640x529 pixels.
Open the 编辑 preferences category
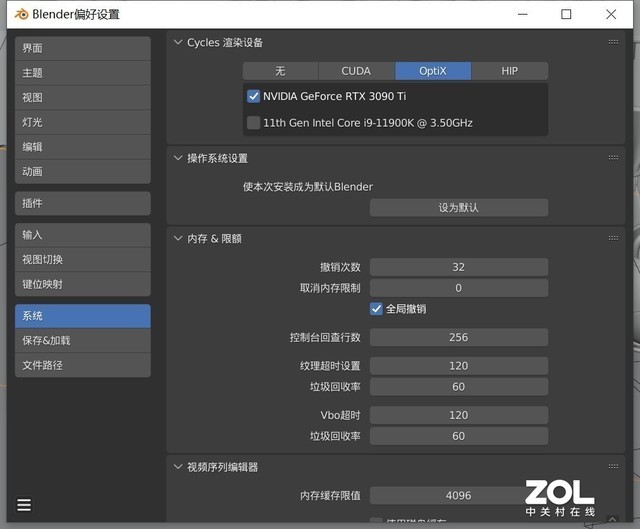[83, 147]
